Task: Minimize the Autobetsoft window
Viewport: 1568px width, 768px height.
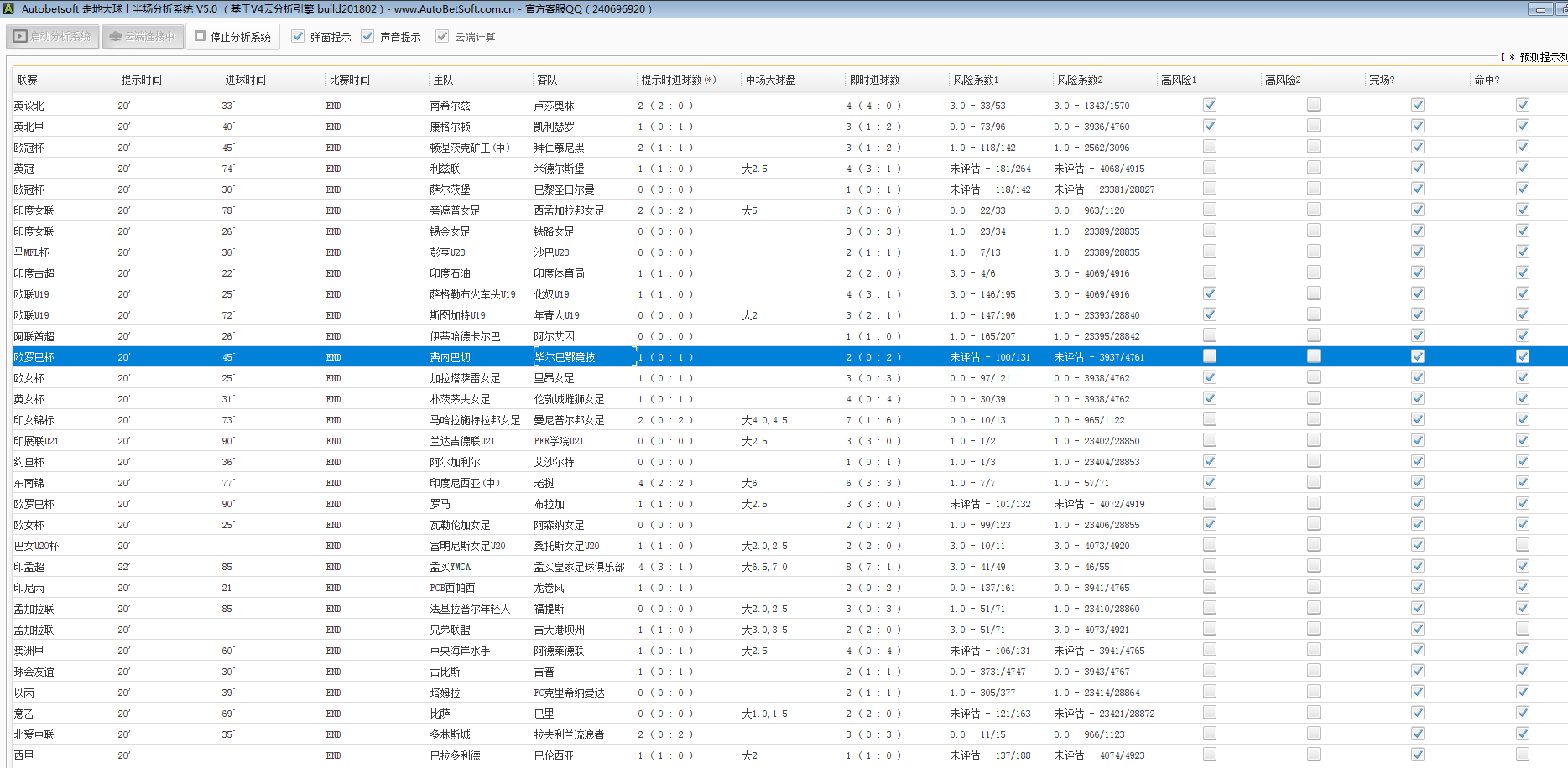Action: tap(1539, 9)
